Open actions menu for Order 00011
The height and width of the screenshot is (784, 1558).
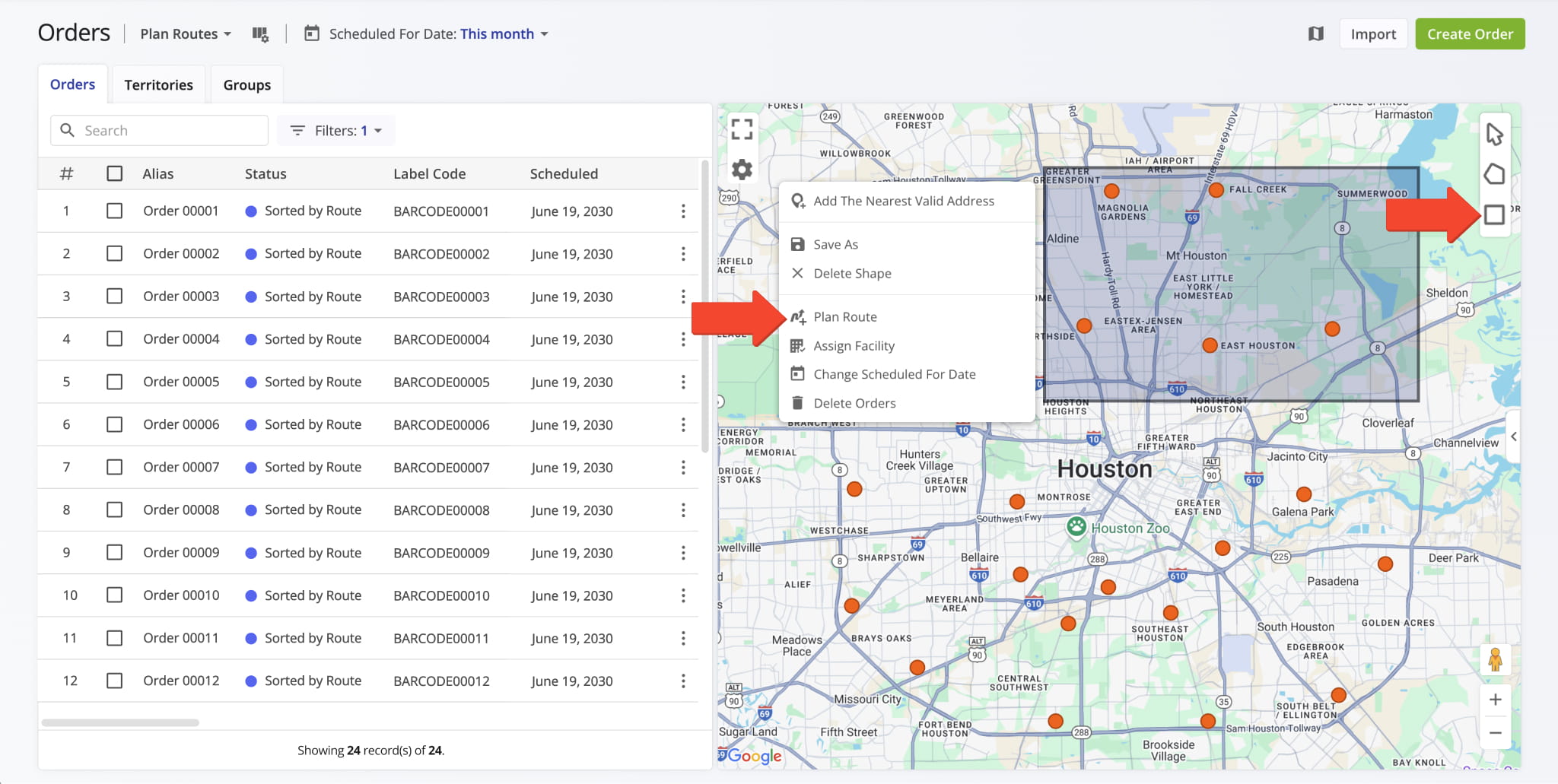tap(683, 638)
